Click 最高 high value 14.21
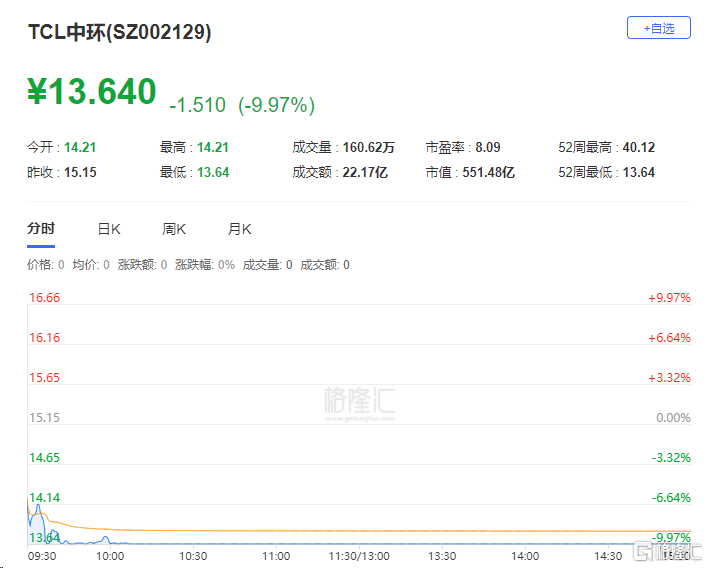Screen dimensions: 708x568 [x=213, y=147]
